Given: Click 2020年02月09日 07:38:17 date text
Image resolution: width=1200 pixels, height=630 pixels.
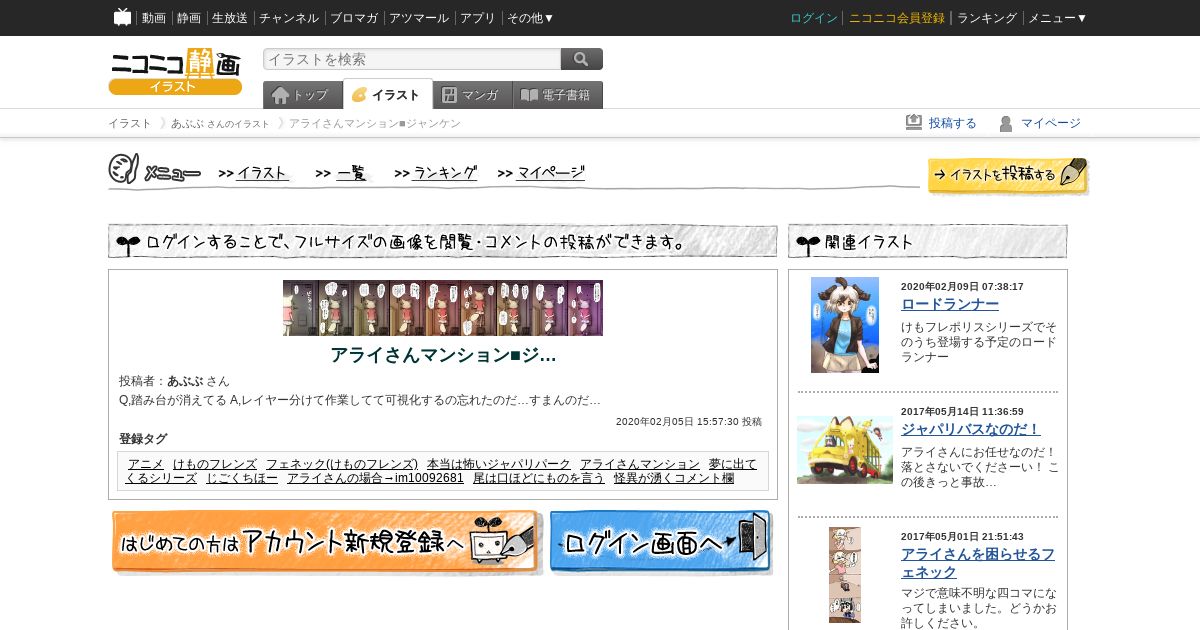Looking at the screenshot, I should [962, 286].
